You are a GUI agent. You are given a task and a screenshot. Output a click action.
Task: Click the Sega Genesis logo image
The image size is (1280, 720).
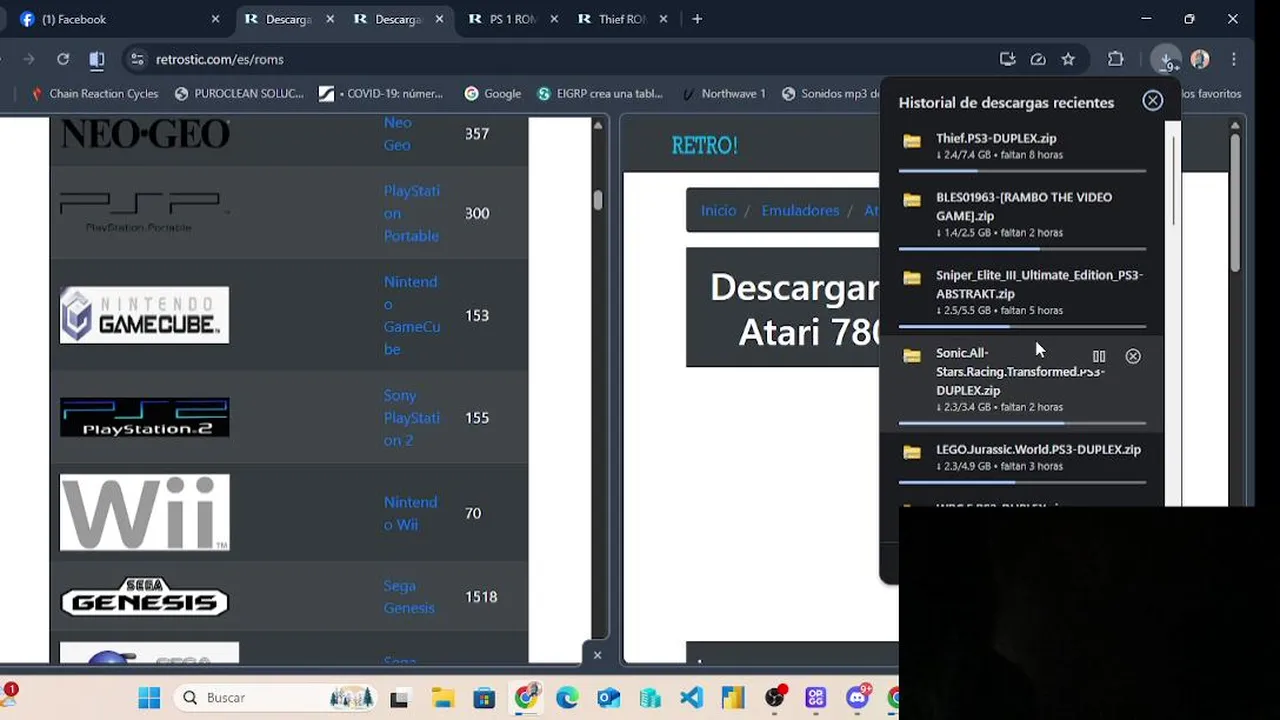144,596
